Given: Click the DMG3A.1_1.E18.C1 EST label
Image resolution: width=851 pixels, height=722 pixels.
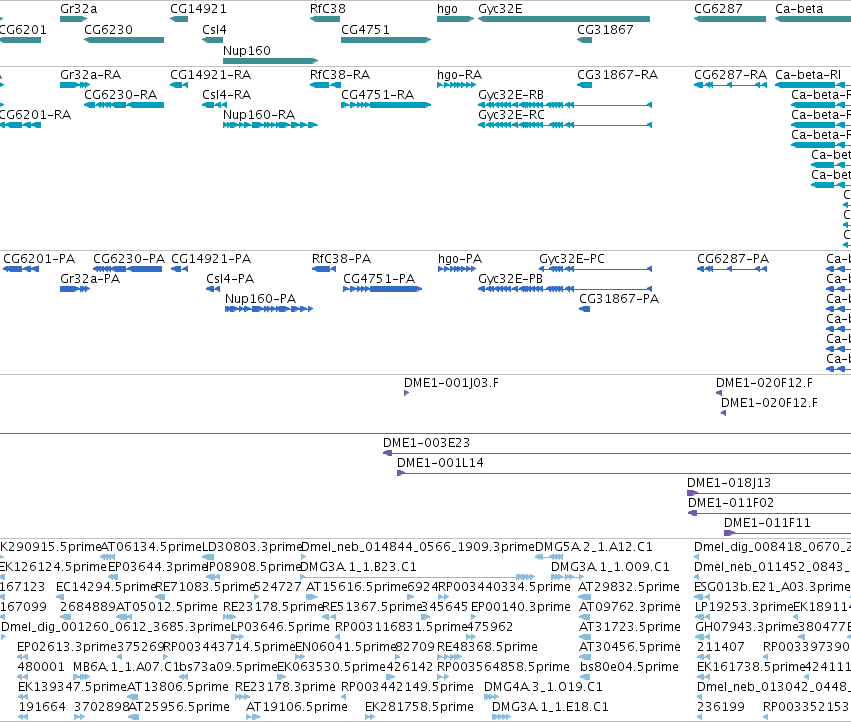Looking at the screenshot, I should tap(550, 707).
